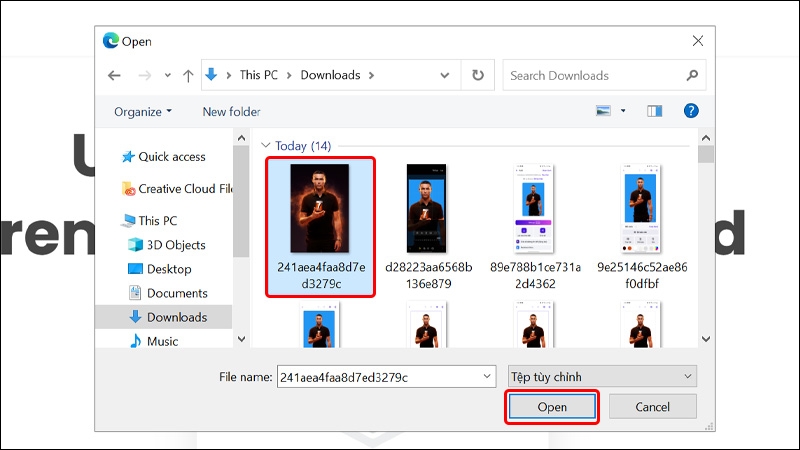The height and width of the screenshot is (450, 800).
Task: Click file name text '89e788b1ce731a2d4362'
Action: coord(535,275)
